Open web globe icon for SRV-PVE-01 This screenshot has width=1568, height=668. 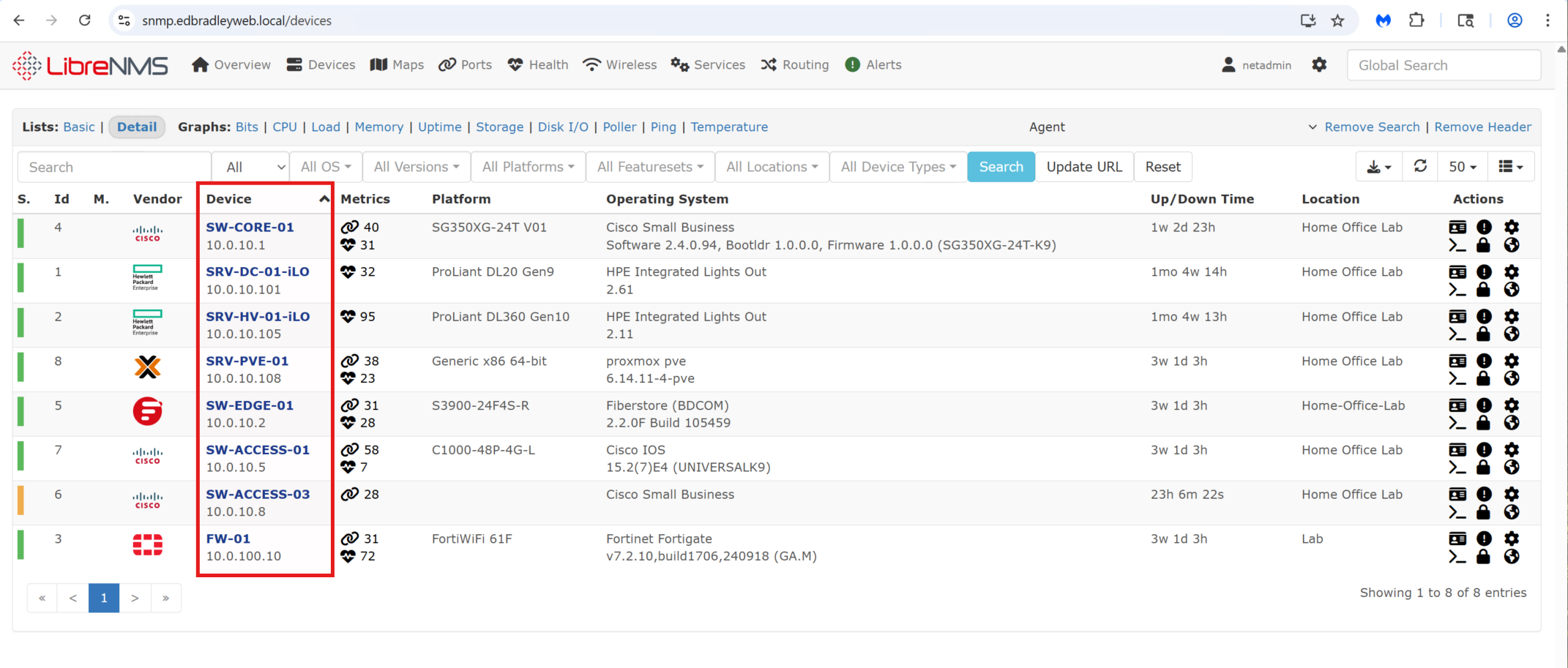pyautogui.click(x=1512, y=379)
